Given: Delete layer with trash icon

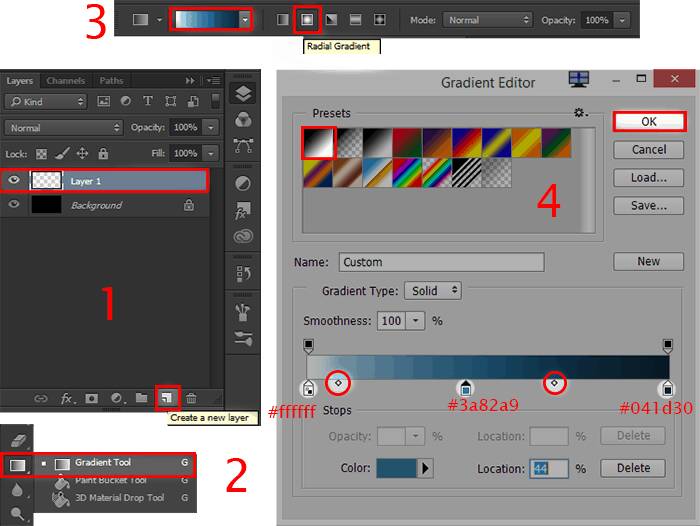Looking at the screenshot, I should click(x=191, y=398).
